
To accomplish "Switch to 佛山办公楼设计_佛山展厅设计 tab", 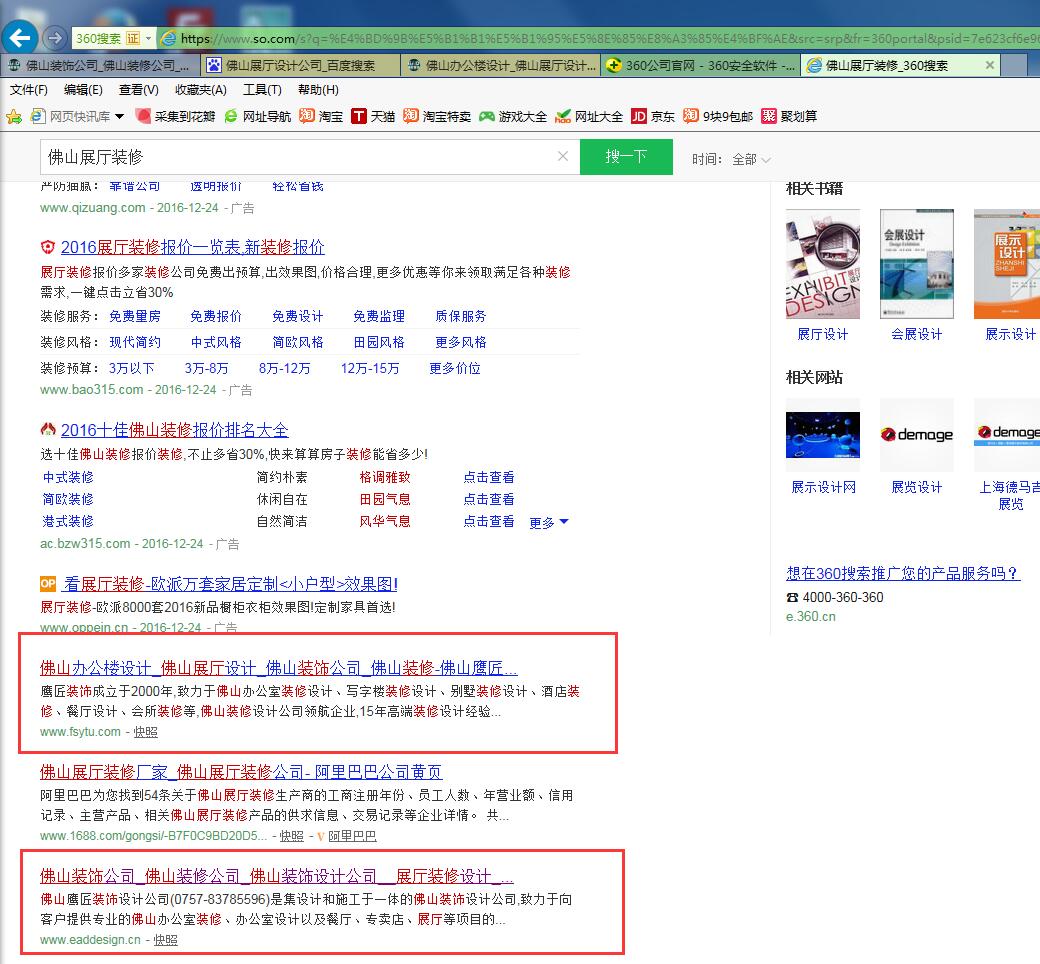I will coord(500,65).
